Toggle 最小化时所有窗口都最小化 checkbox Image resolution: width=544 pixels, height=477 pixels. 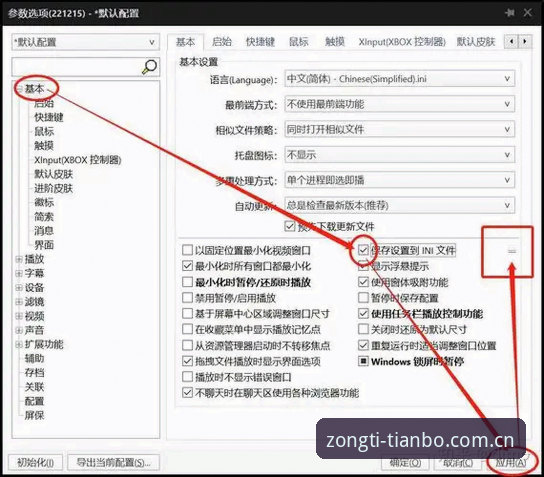(x=187, y=266)
